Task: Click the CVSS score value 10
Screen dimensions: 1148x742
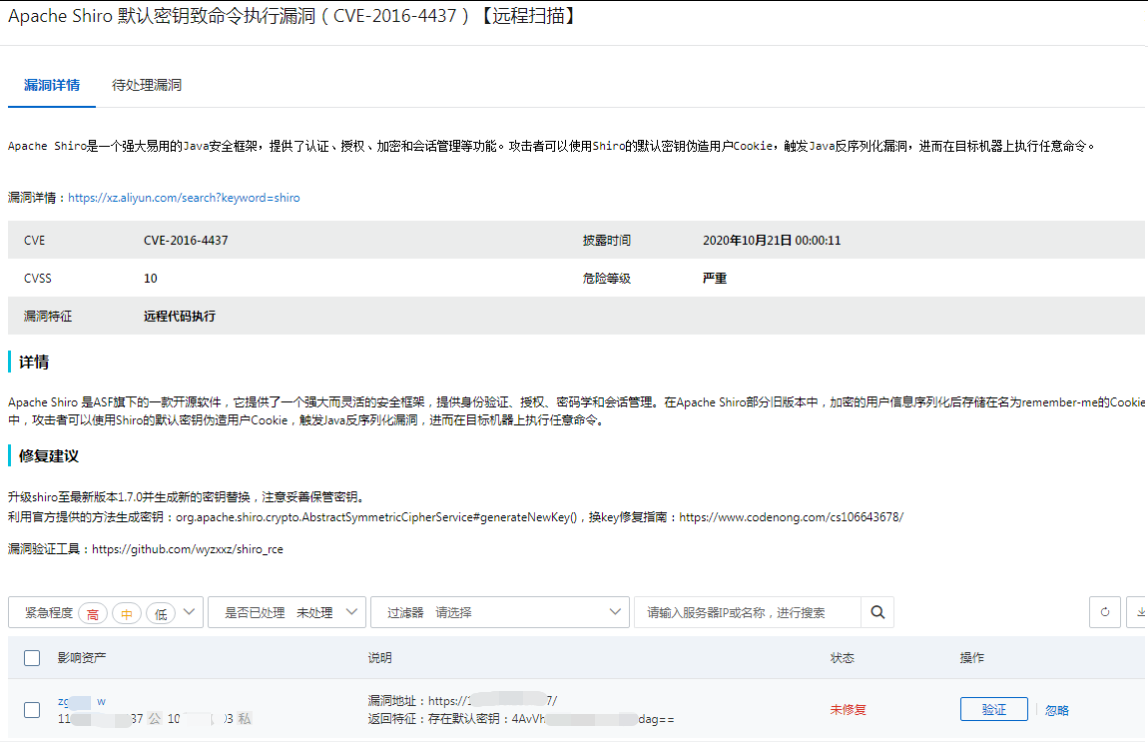Action: [x=150, y=278]
